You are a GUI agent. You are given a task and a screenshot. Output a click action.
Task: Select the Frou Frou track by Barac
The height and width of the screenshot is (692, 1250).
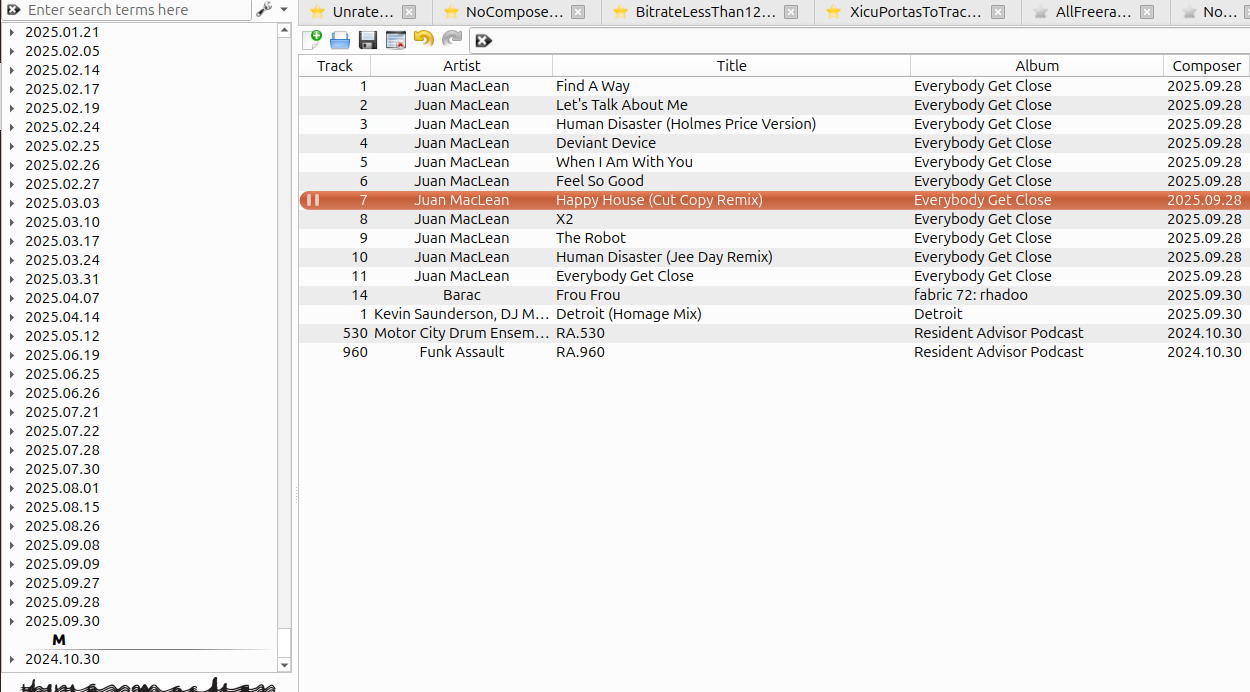click(588, 295)
